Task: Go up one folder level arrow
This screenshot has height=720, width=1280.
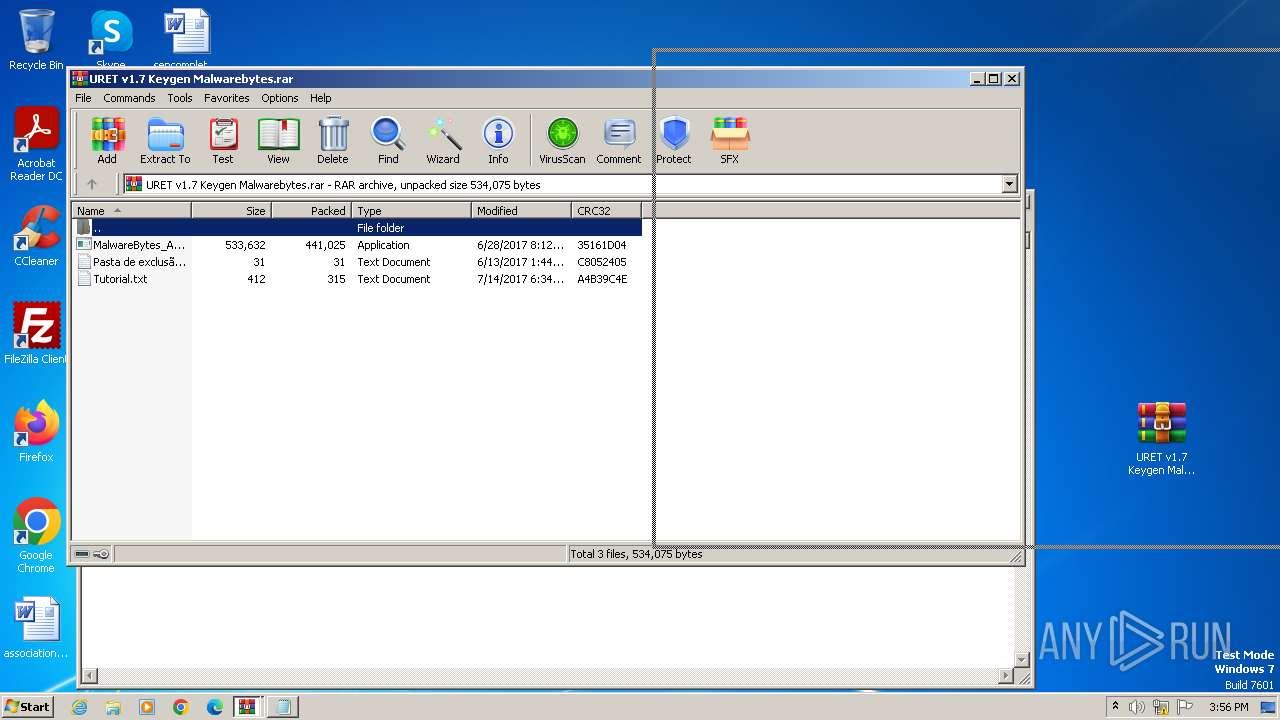Action: pos(92,184)
